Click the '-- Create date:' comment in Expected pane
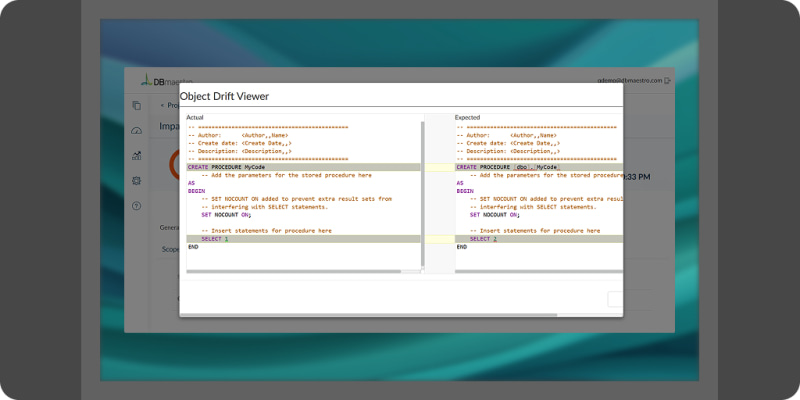The image size is (800, 400). [x=508, y=143]
